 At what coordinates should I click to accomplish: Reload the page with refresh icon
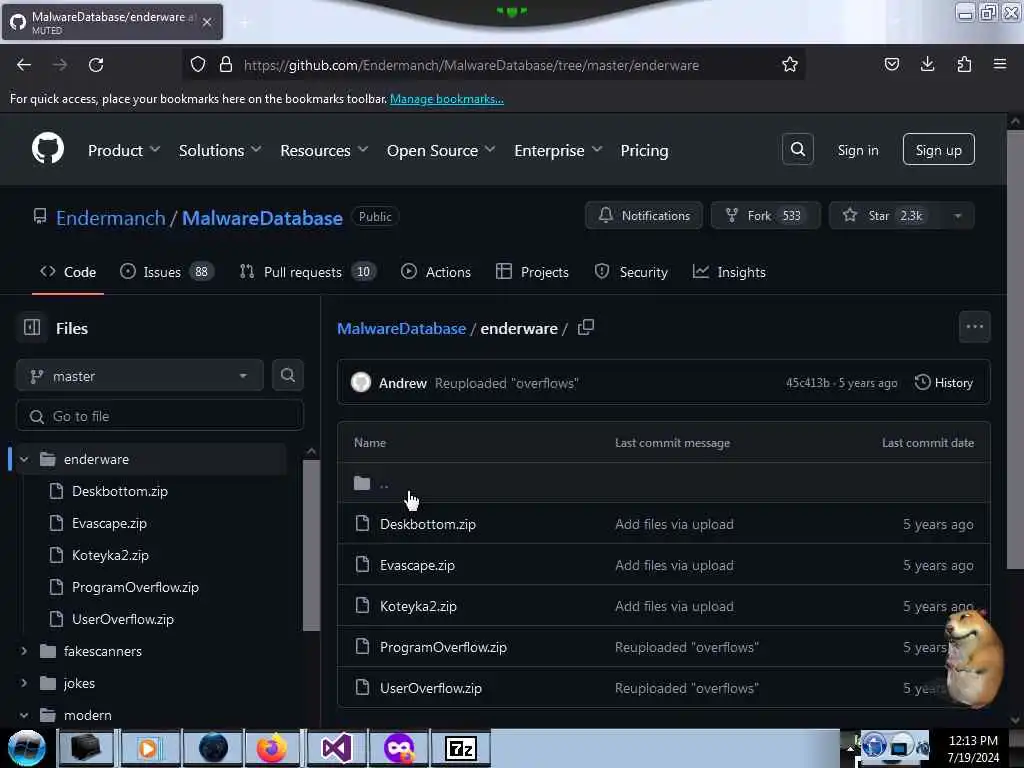[x=96, y=65]
